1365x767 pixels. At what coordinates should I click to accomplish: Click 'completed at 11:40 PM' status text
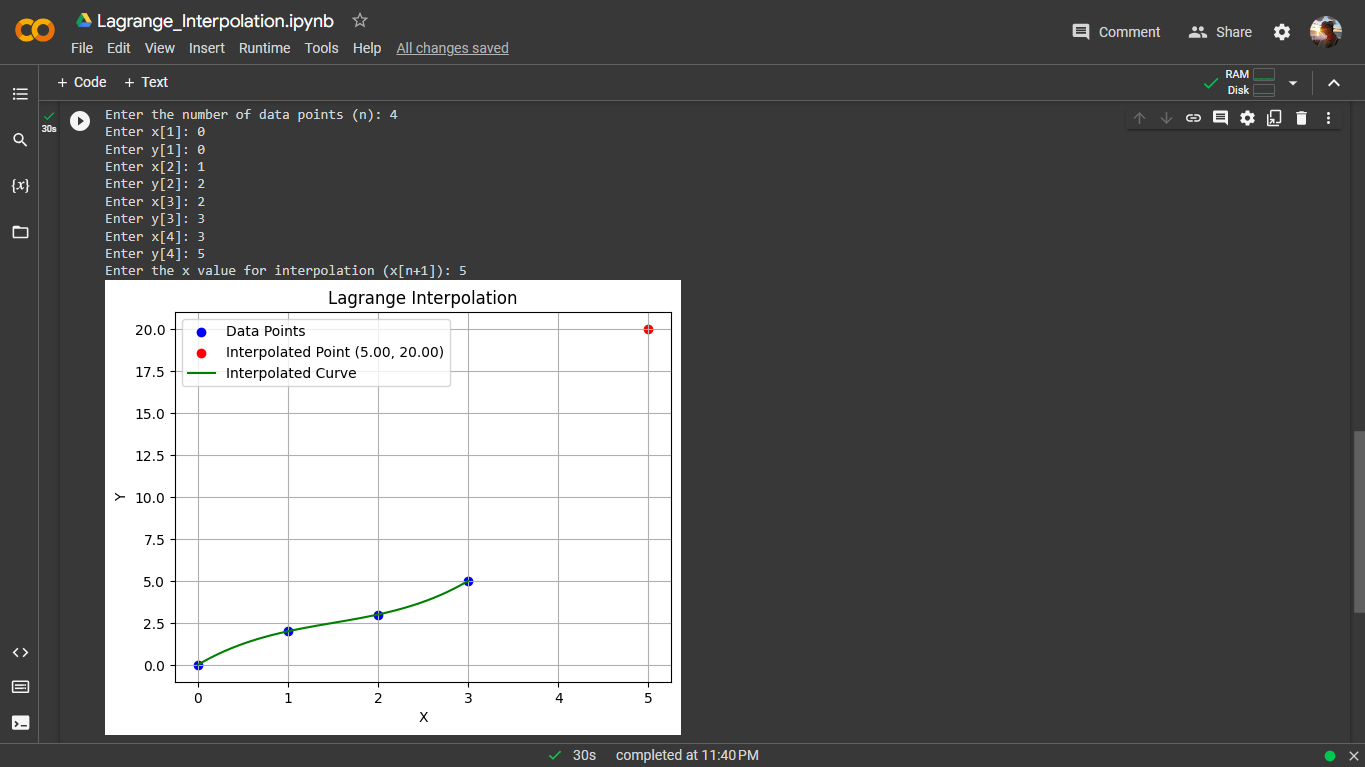687,755
